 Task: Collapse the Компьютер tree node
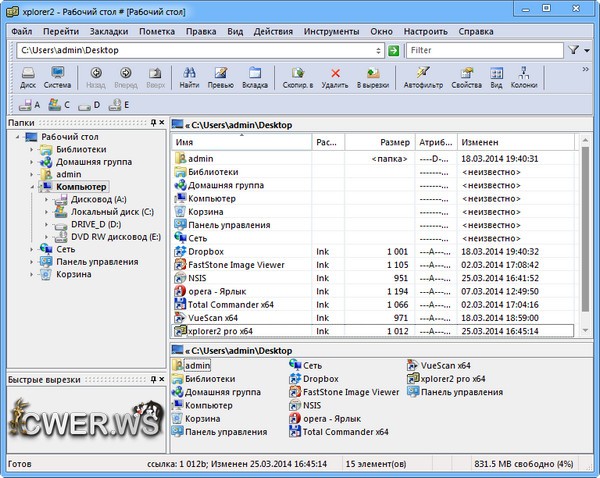pos(32,187)
